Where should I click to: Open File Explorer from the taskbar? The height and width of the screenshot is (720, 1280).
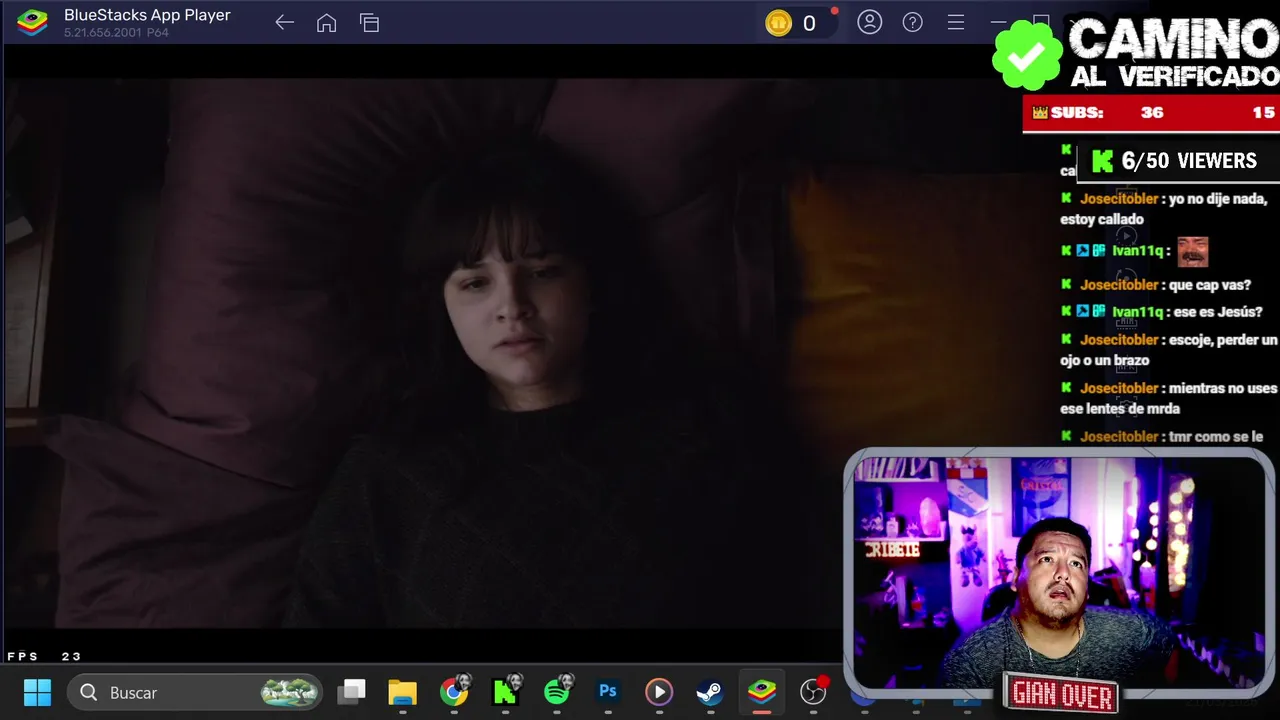coord(402,692)
